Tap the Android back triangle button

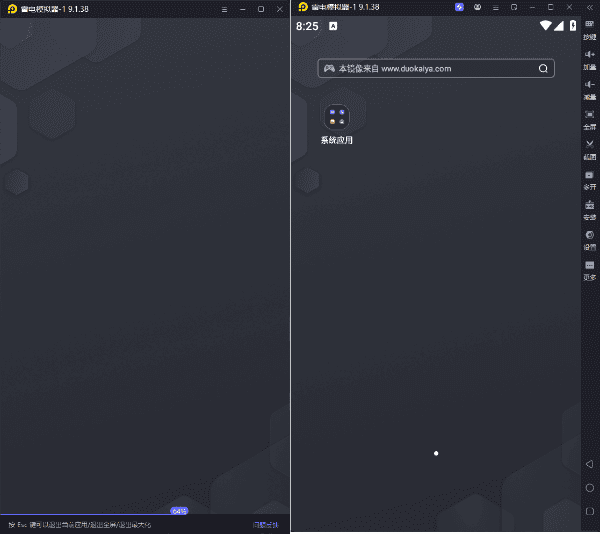589,464
